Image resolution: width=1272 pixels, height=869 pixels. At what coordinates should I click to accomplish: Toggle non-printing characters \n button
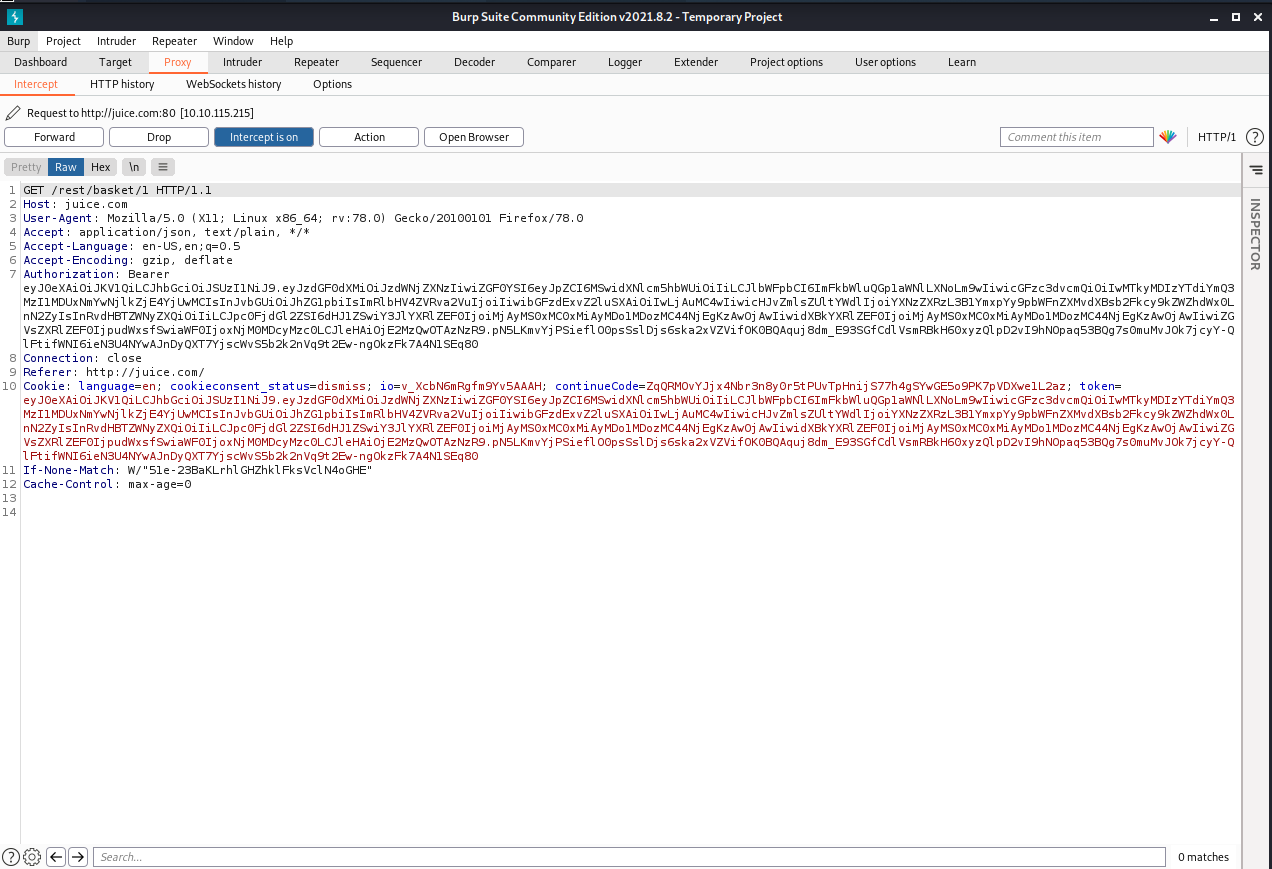click(x=134, y=167)
